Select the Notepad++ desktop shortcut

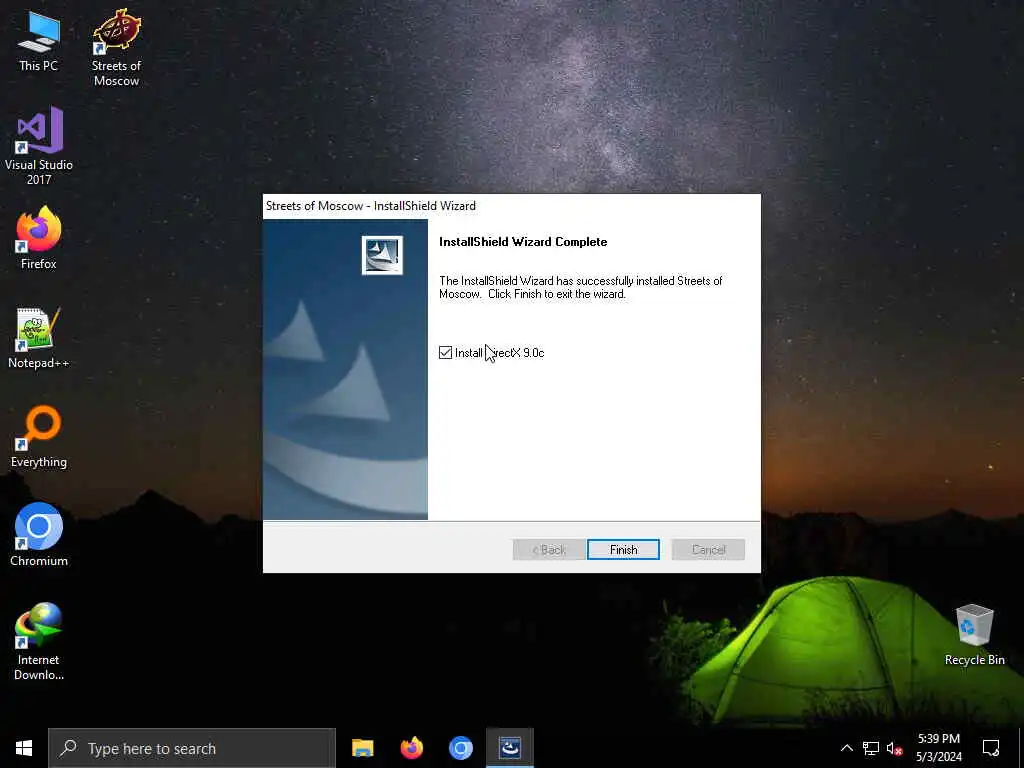39,338
